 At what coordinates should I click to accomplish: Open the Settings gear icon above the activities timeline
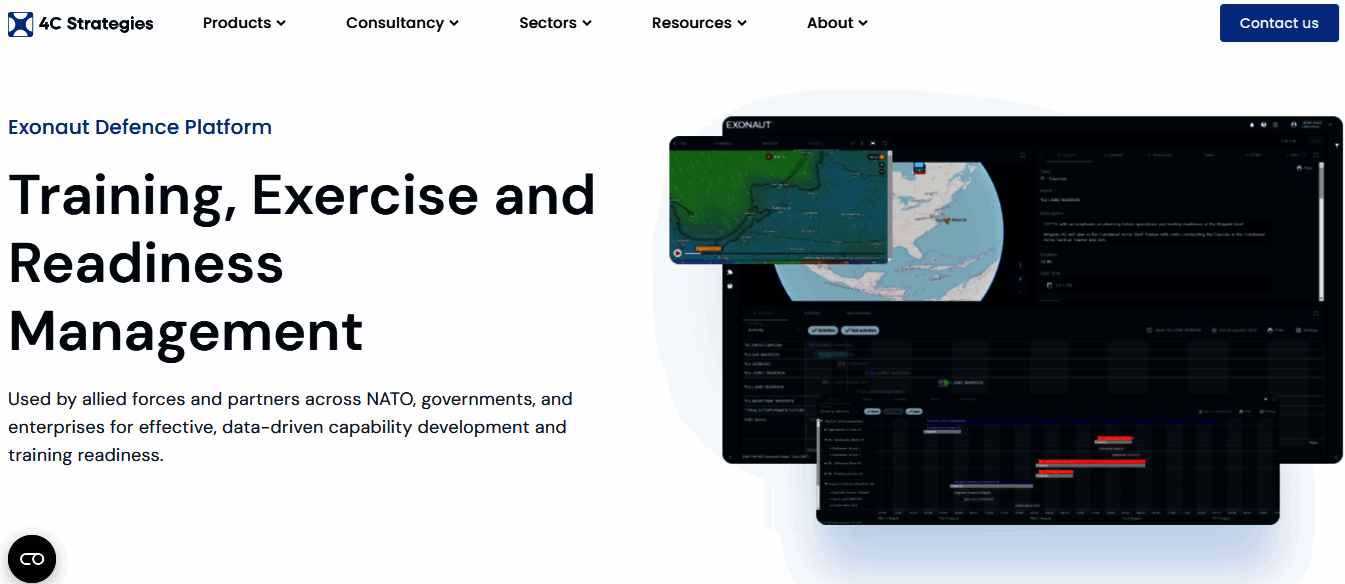coord(1296,330)
